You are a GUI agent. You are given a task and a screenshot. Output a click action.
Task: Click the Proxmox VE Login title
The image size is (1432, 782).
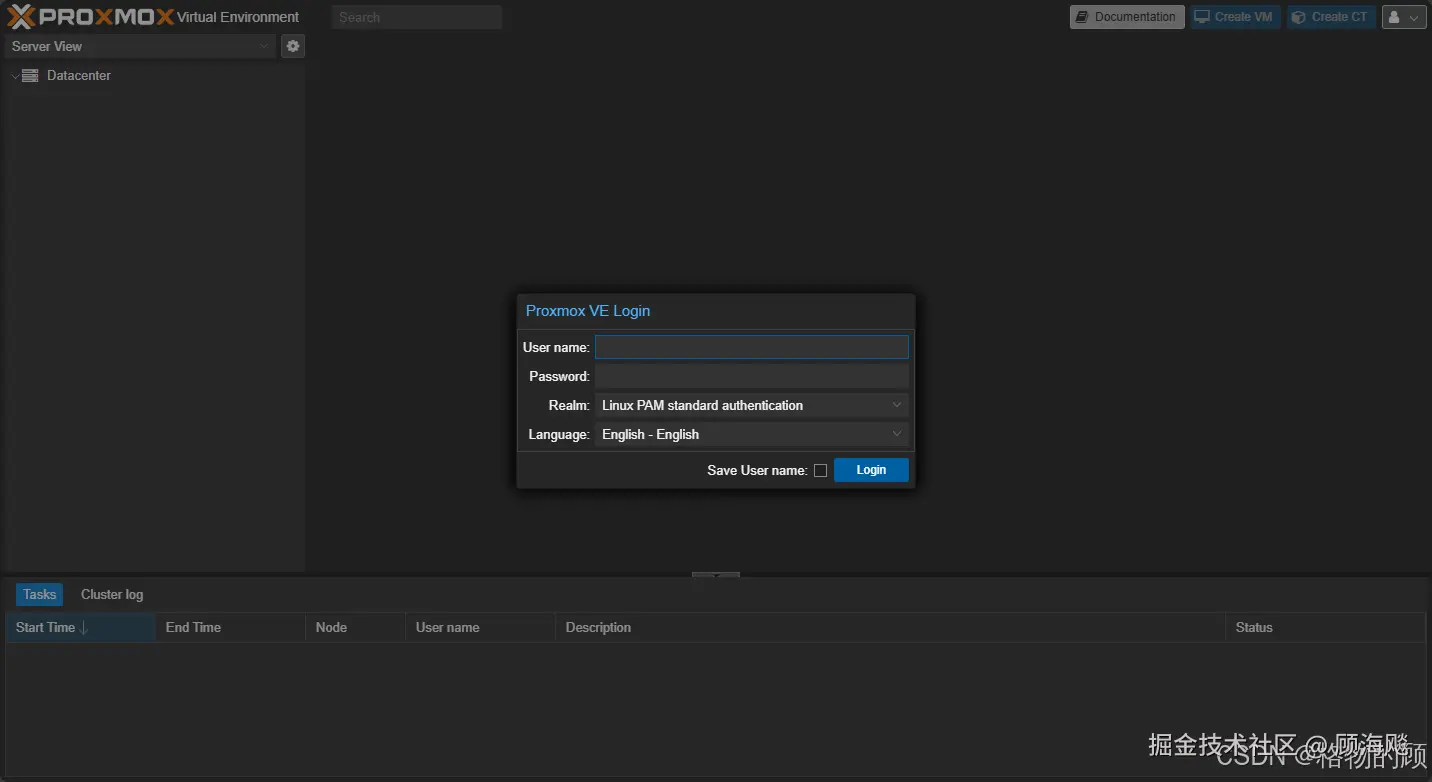coord(588,311)
